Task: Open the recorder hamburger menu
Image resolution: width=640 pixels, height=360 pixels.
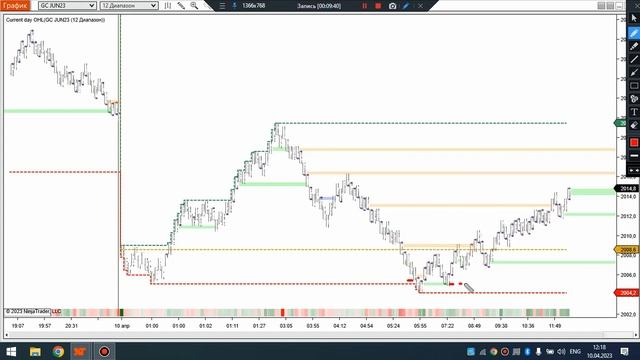Action: (222, 6)
